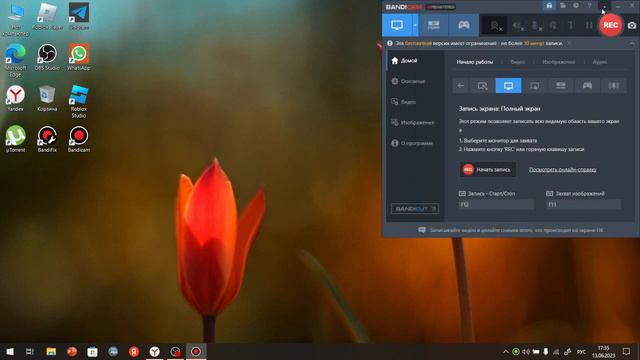
Task: Open the Основные settings section
Action: [x=408, y=81]
